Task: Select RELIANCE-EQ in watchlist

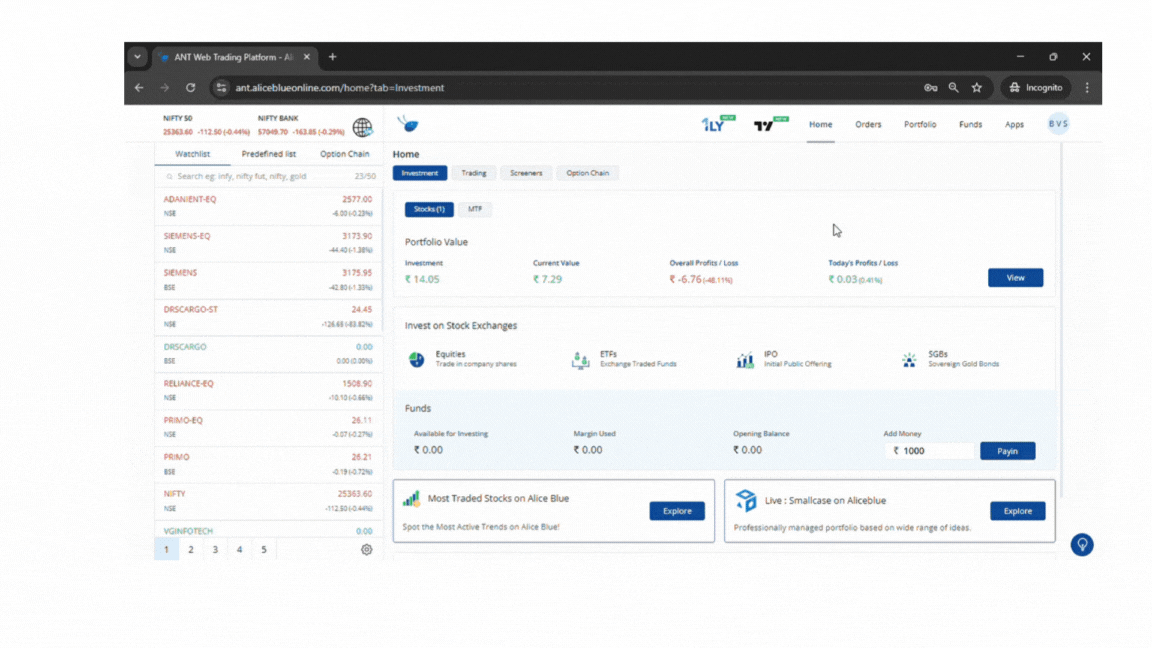Action: (x=268, y=391)
